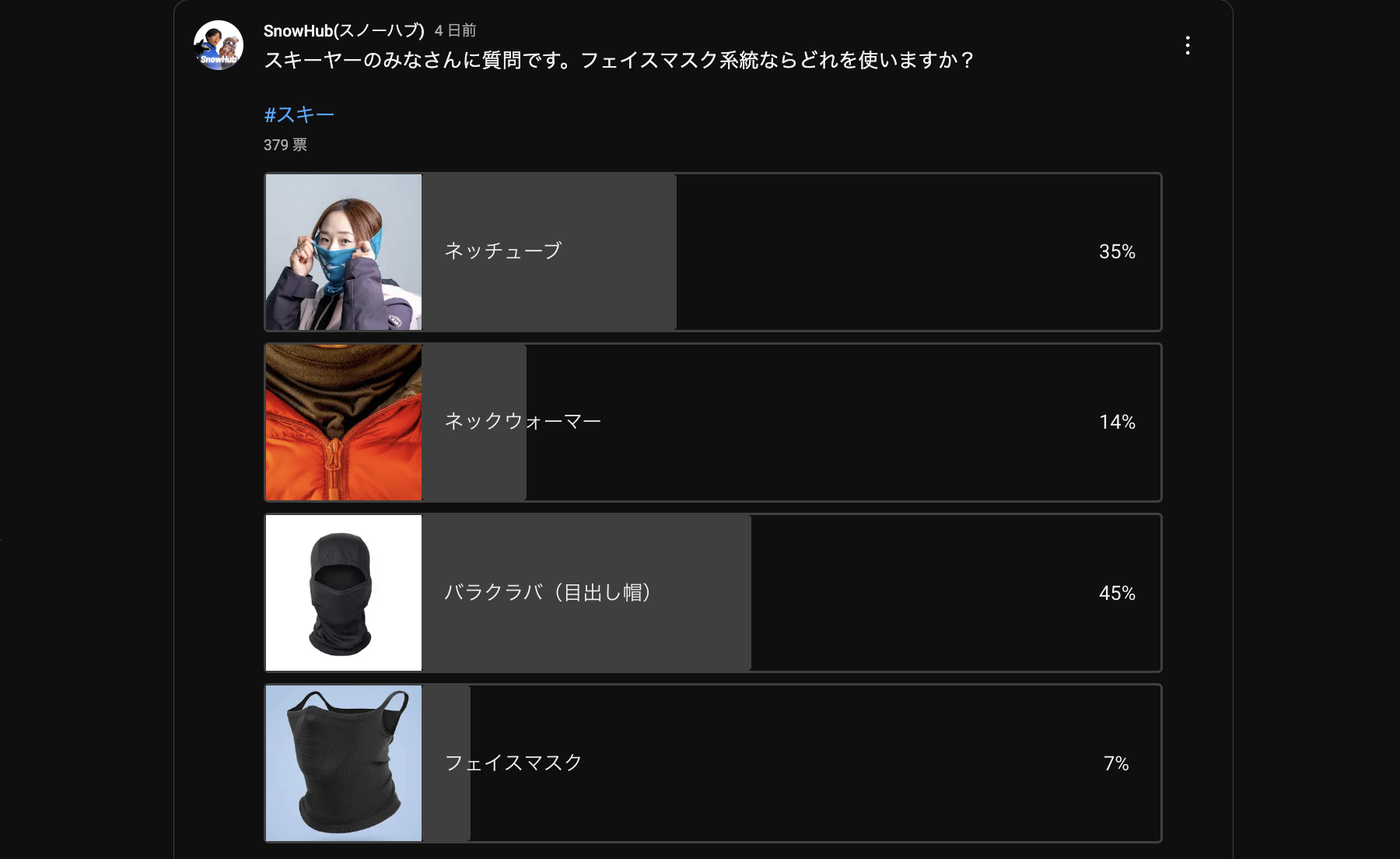Vote for the ネックウォーマー poll option
This screenshot has width=1400, height=859.
[713, 422]
